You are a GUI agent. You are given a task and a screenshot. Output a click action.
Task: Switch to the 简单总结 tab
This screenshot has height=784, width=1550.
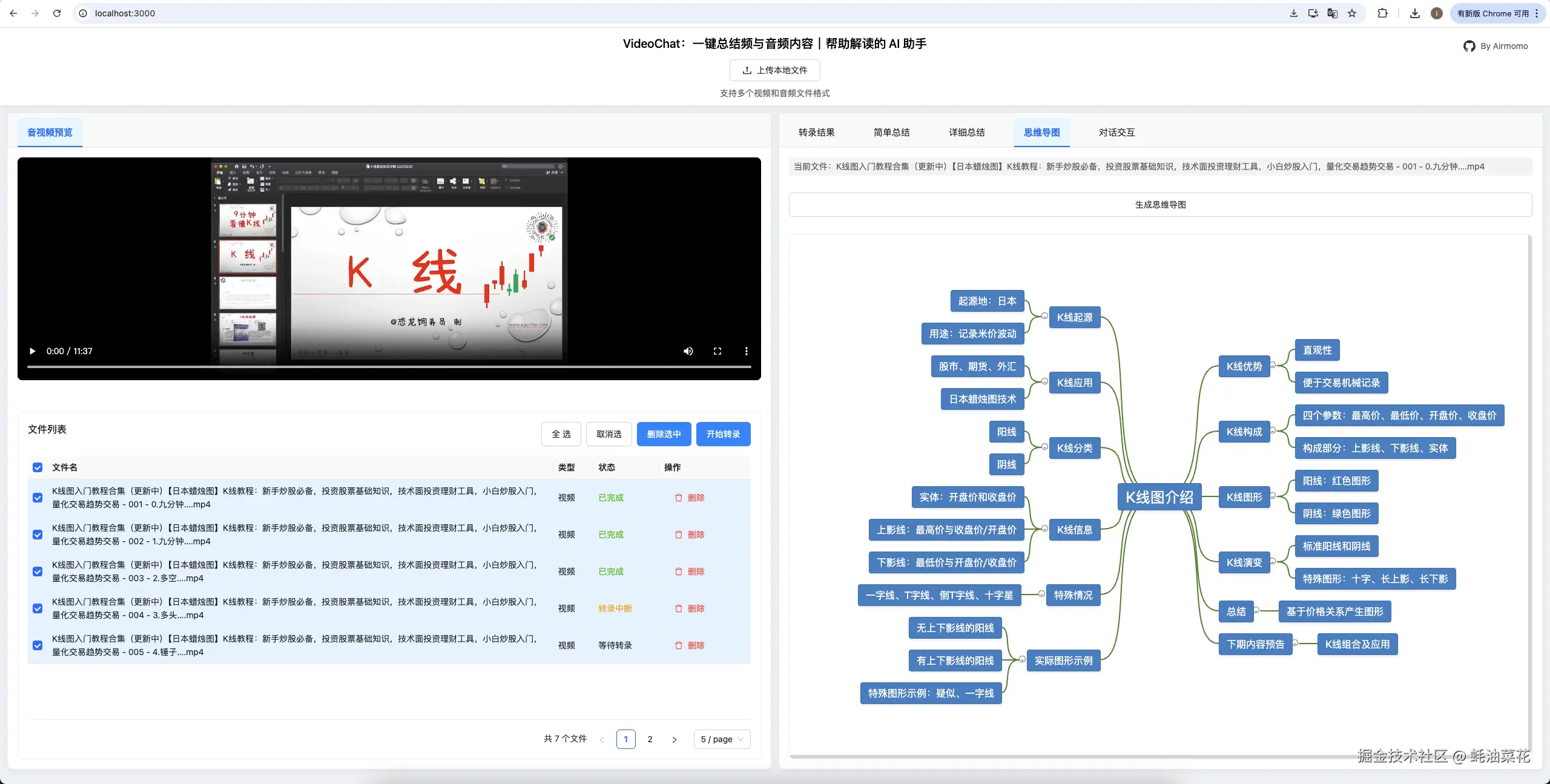click(890, 132)
